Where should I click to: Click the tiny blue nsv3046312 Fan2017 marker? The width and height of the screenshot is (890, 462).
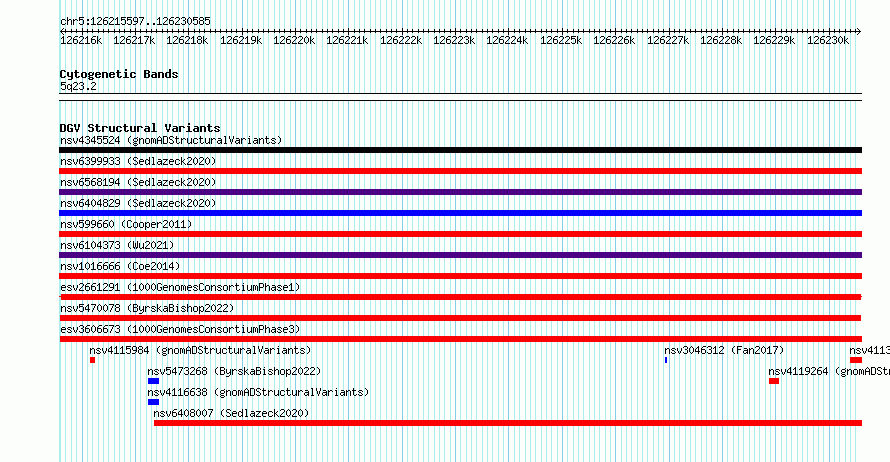666,360
